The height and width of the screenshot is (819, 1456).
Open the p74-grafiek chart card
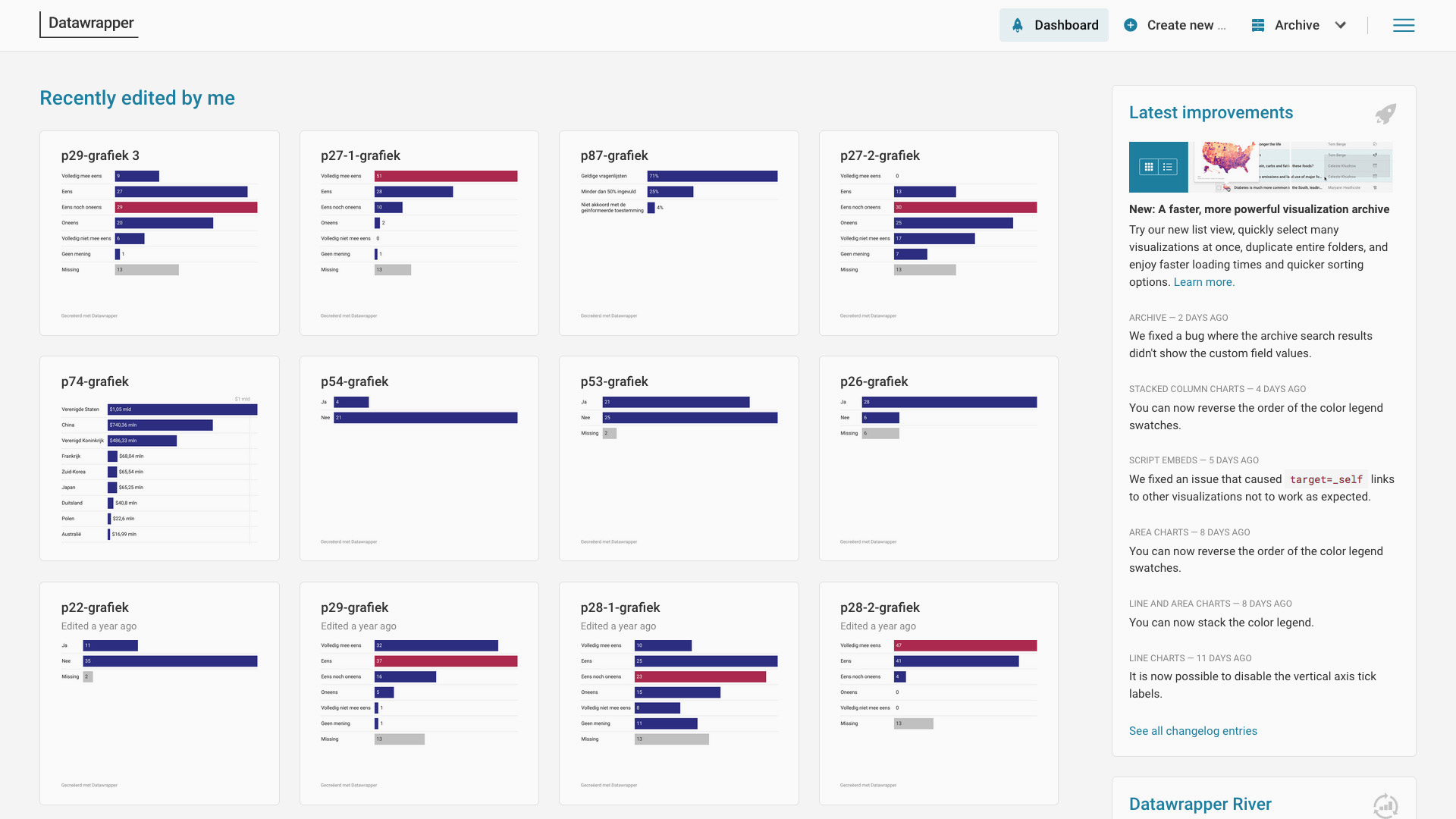159,458
